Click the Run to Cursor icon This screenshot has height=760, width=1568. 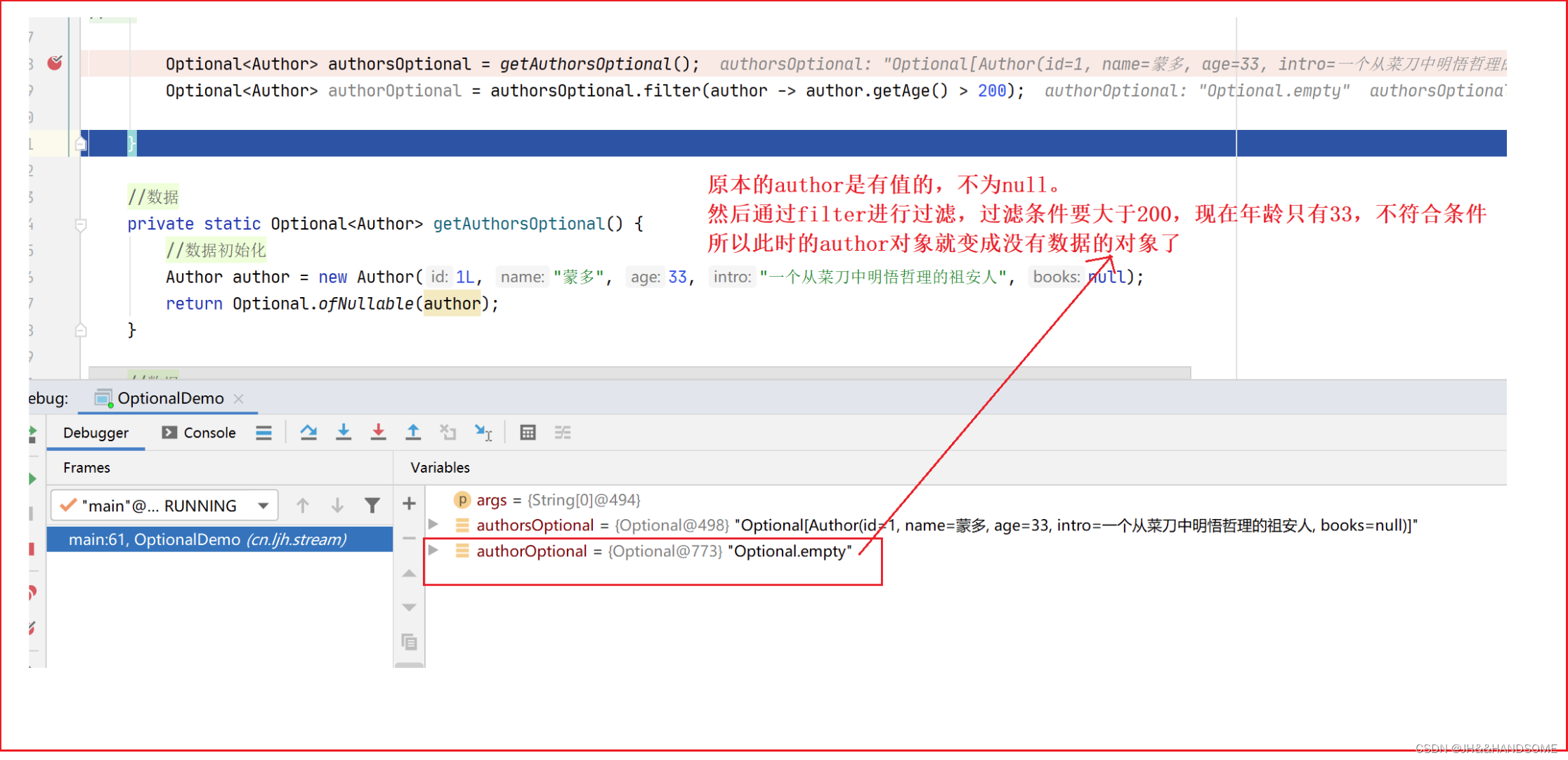tap(483, 433)
